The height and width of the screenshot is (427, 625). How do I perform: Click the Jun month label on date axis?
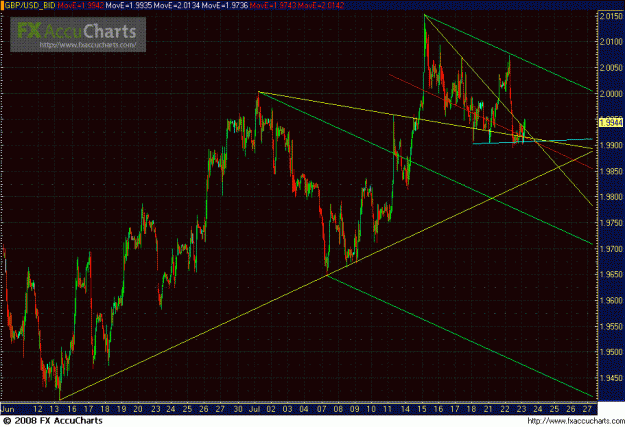tap(8, 409)
